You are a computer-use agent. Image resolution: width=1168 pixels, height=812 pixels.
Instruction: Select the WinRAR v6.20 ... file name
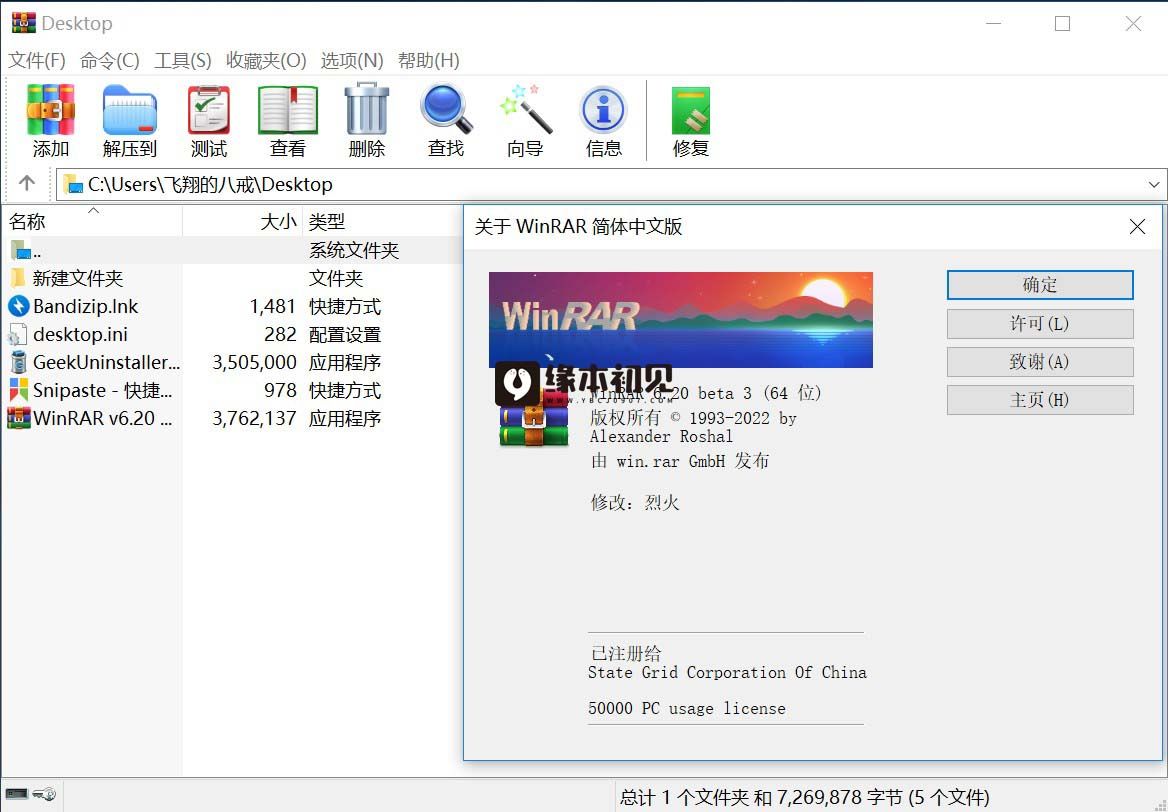[103, 418]
